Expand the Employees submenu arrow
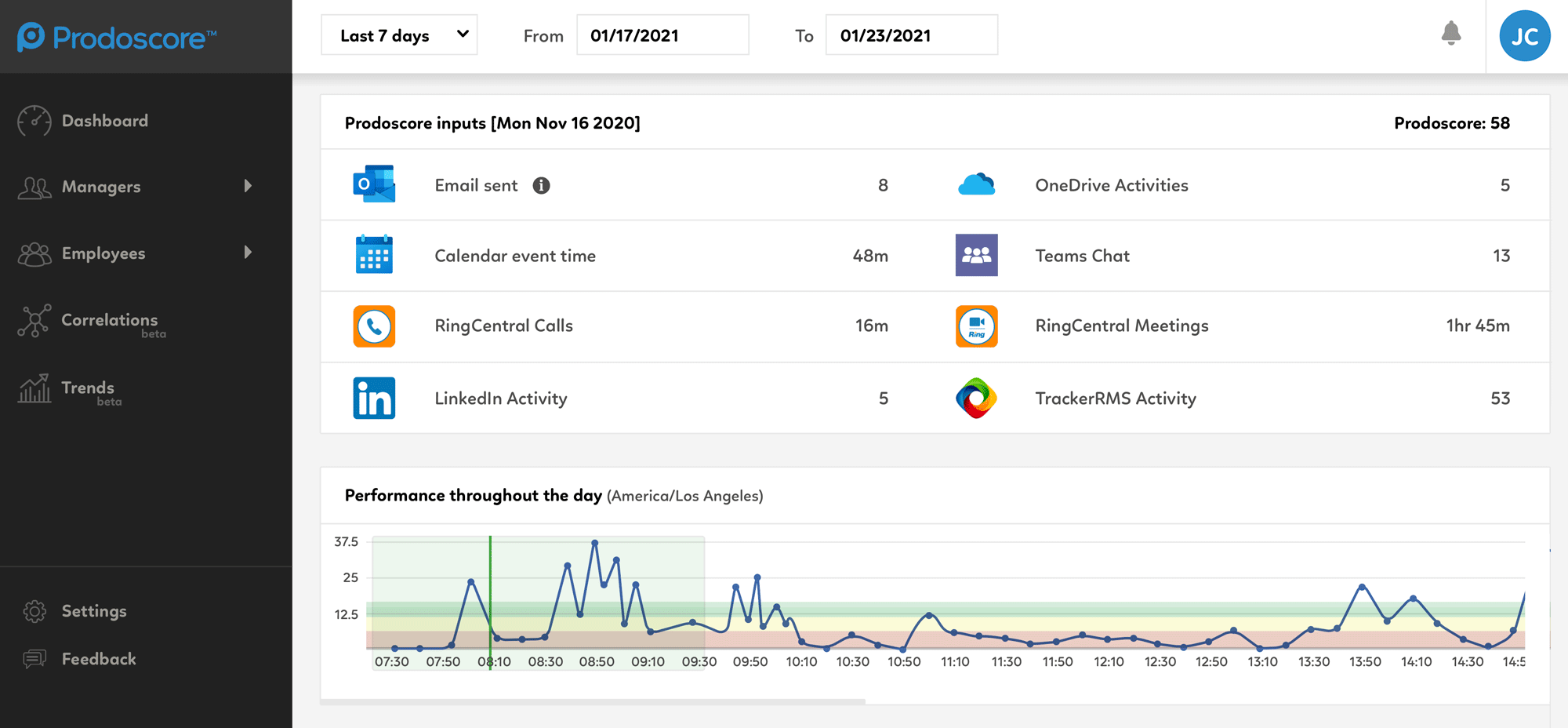Image resolution: width=1568 pixels, height=728 pixels. point(248,252)
